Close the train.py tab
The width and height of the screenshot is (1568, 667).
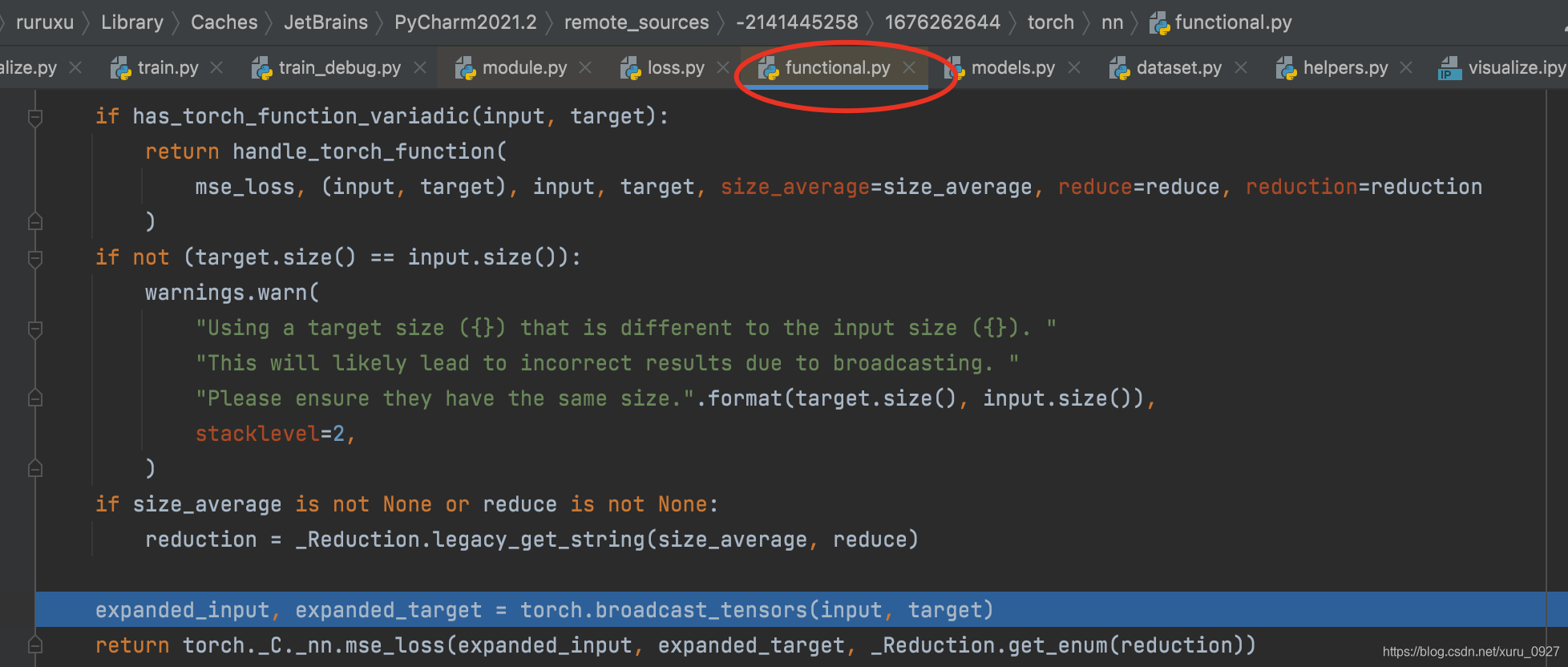pos(216,68)
